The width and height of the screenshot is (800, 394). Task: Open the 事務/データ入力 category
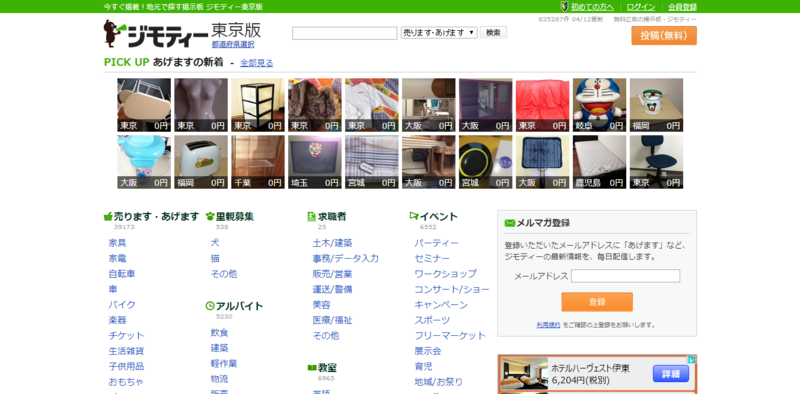click(346, 258)
